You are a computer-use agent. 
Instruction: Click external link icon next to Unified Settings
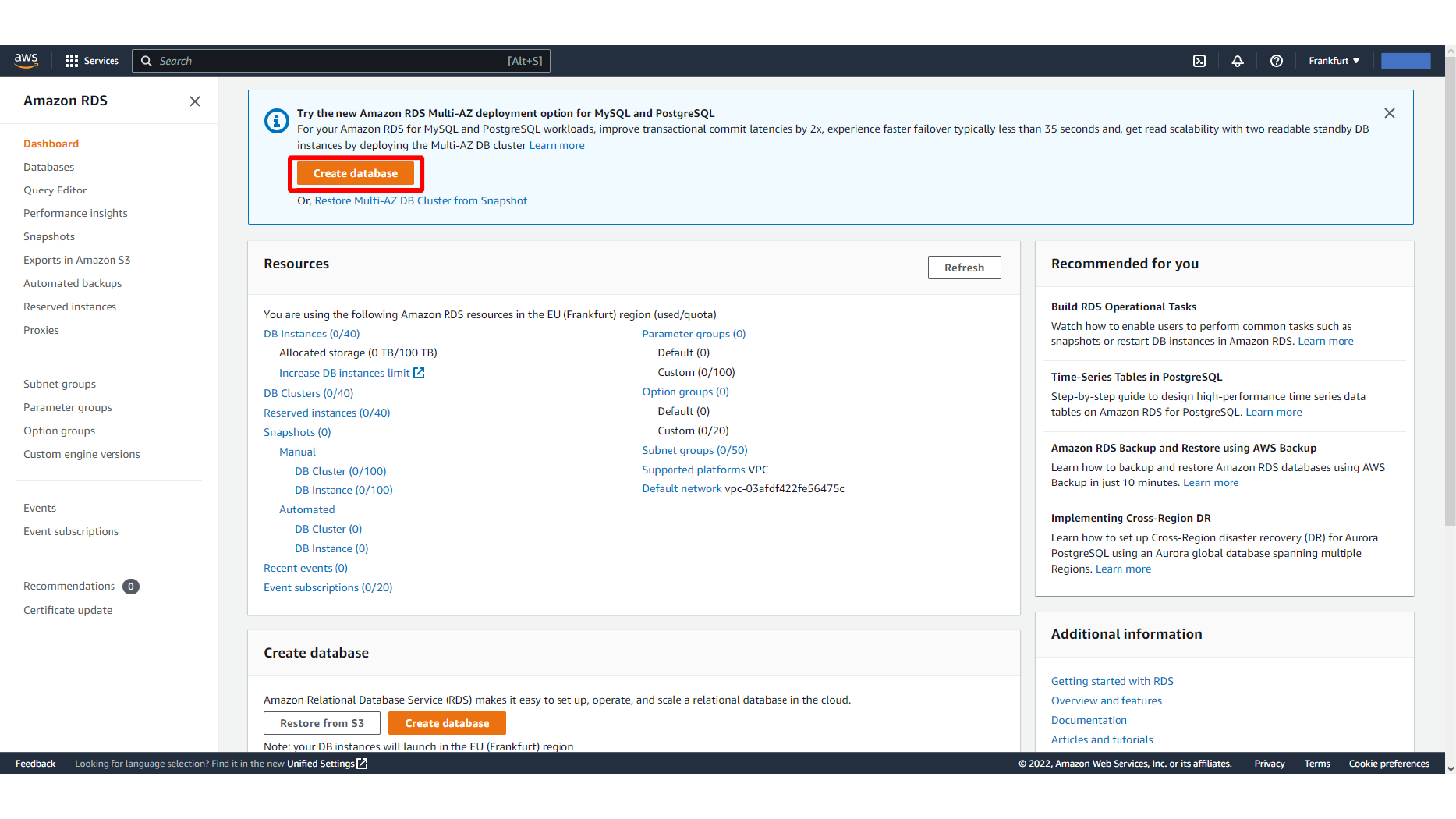[362, 764]
